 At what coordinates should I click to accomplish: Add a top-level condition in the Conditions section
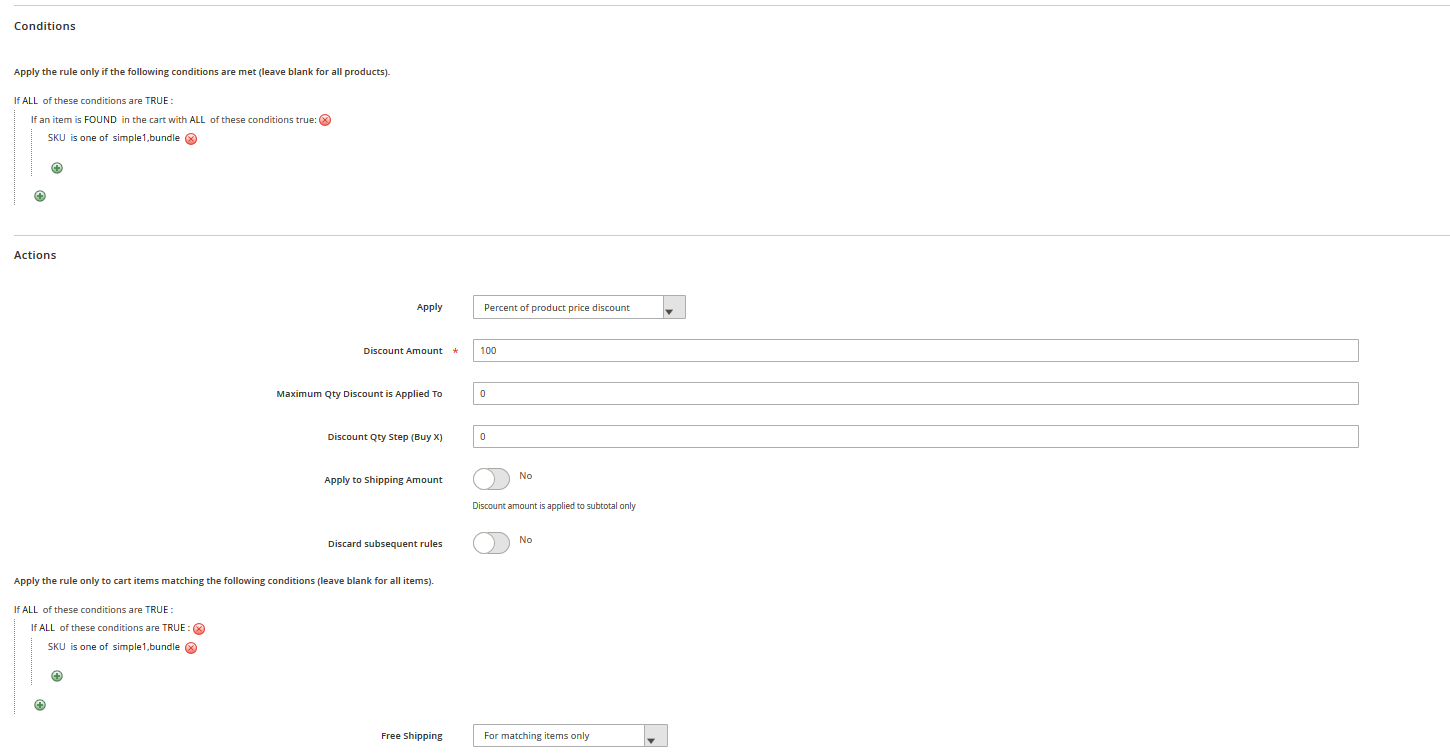[40, 196]
